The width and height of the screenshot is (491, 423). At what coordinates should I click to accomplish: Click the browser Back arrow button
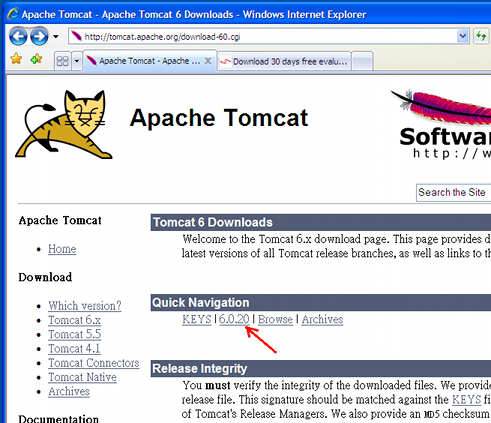18,36
